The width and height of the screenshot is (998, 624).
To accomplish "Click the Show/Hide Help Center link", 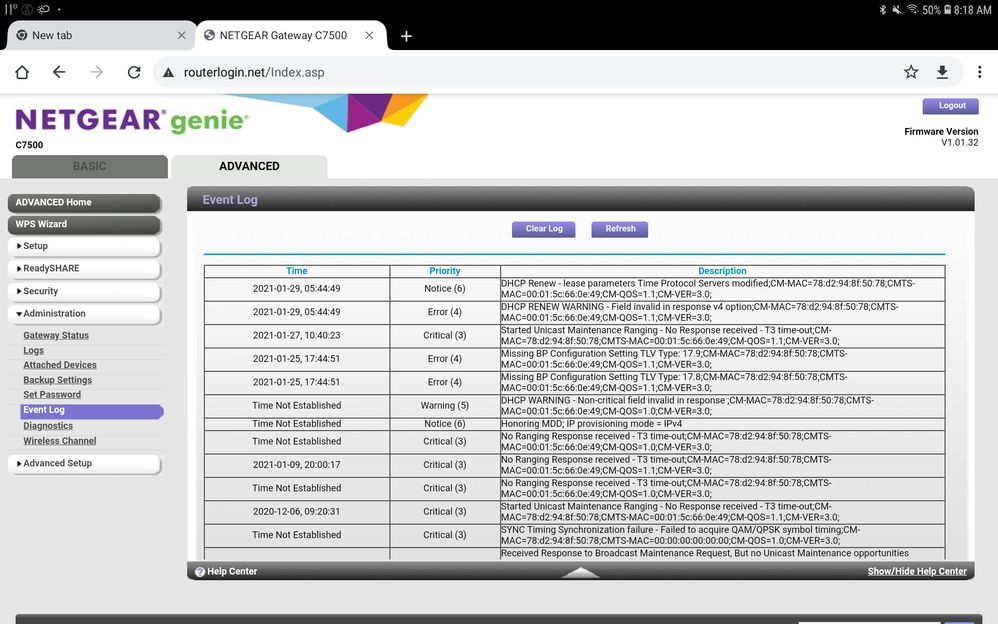I will pyautogui.click(x=916, y=572).
